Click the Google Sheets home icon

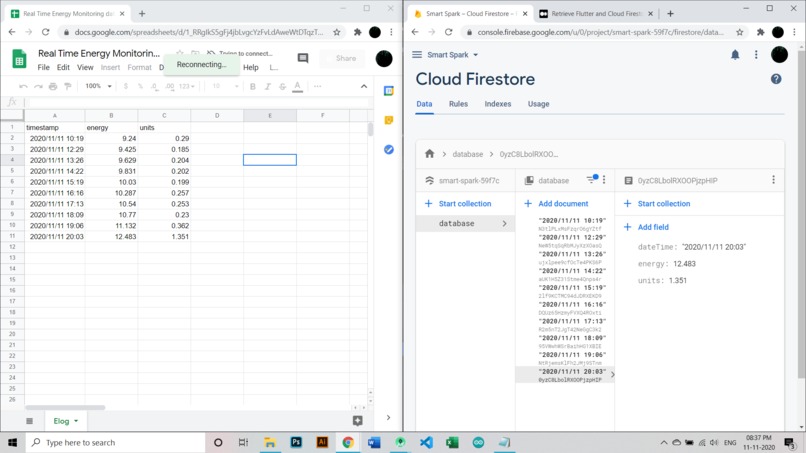click(x=20, y=59)
